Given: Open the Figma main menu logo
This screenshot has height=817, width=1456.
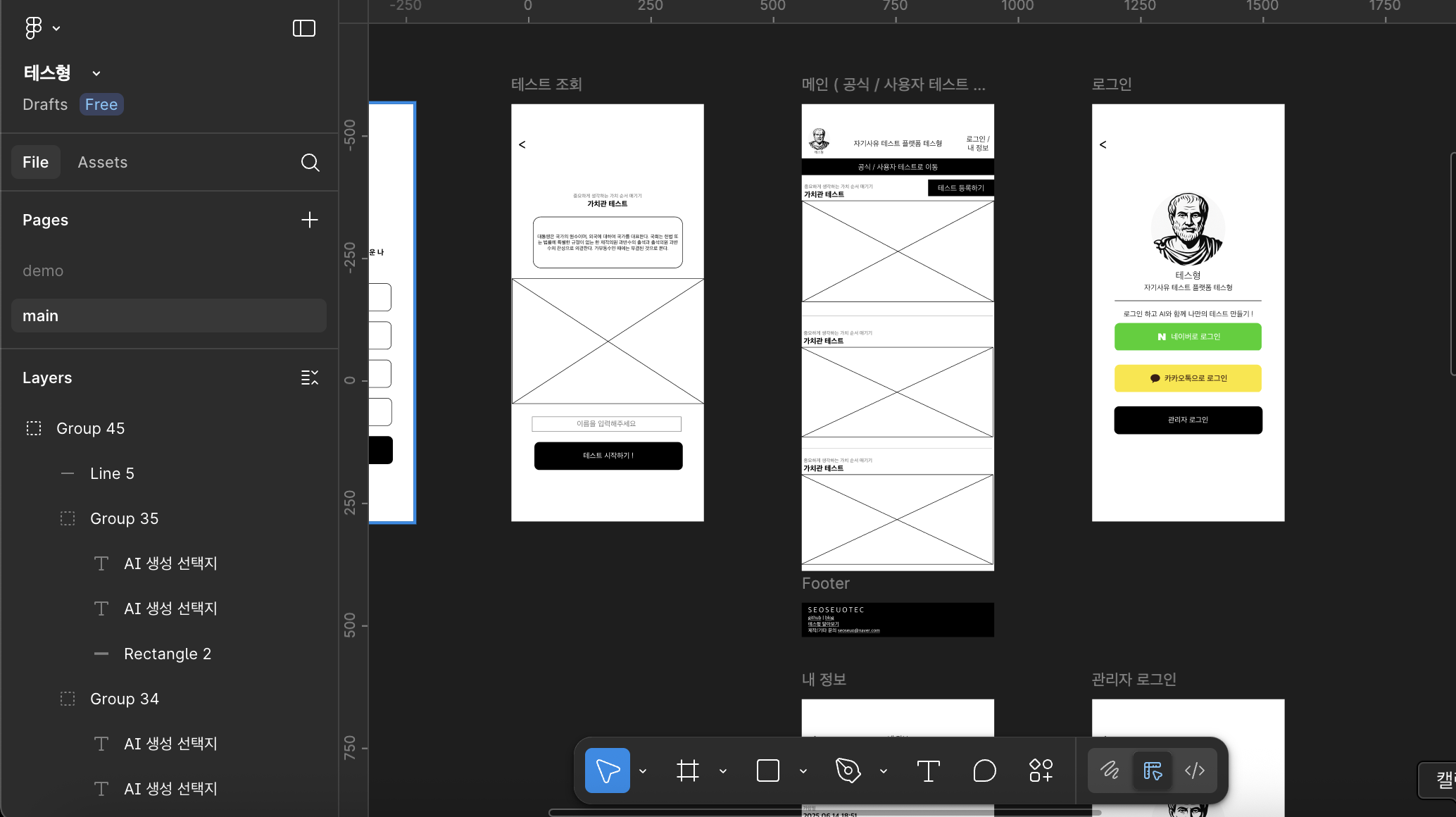Looking at the screenshot, I should tap(33, 28).
